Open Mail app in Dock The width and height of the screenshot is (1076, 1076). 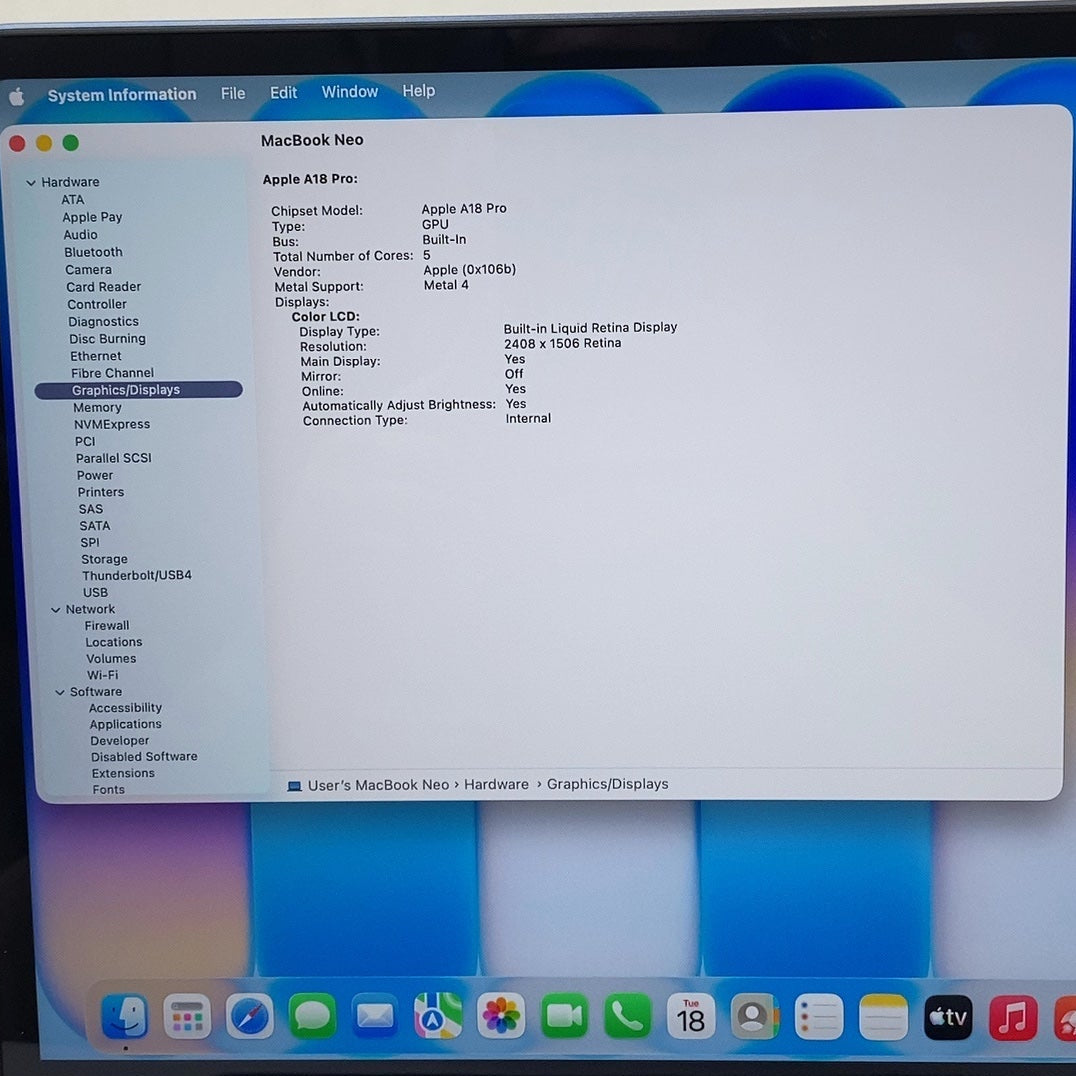[375, 1016]
